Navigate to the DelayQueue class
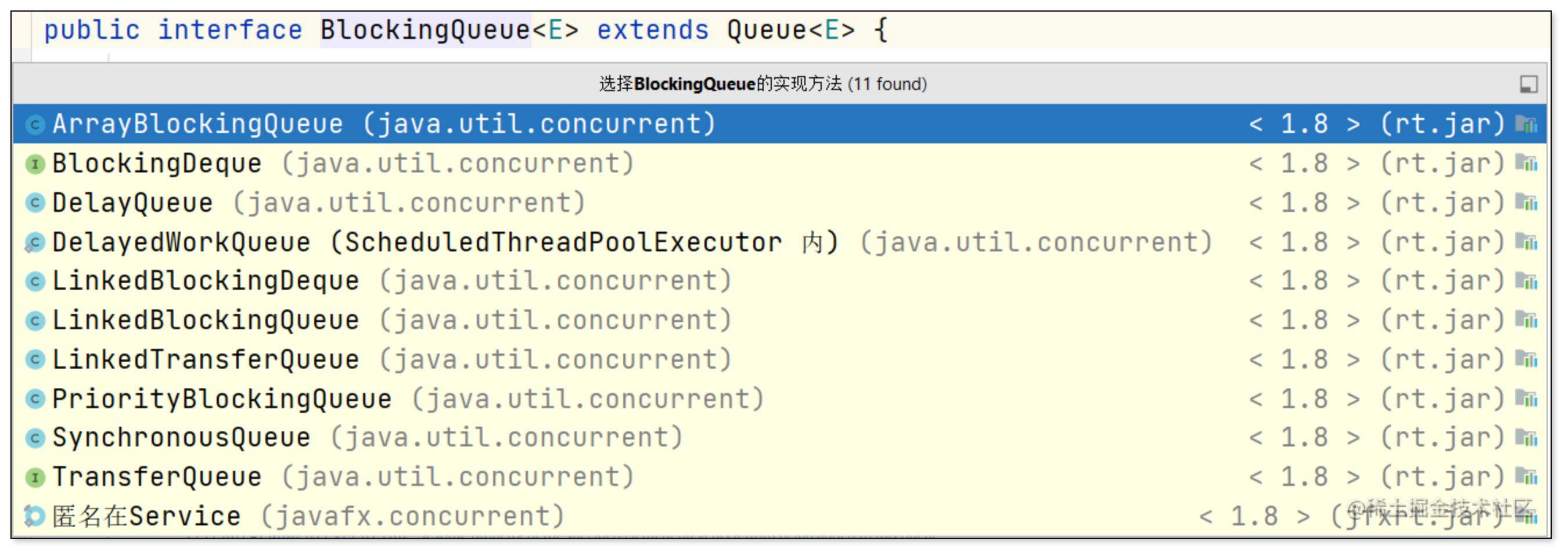Image resolution: width=1568 pixels, height=555 pixels. [132, 203]
